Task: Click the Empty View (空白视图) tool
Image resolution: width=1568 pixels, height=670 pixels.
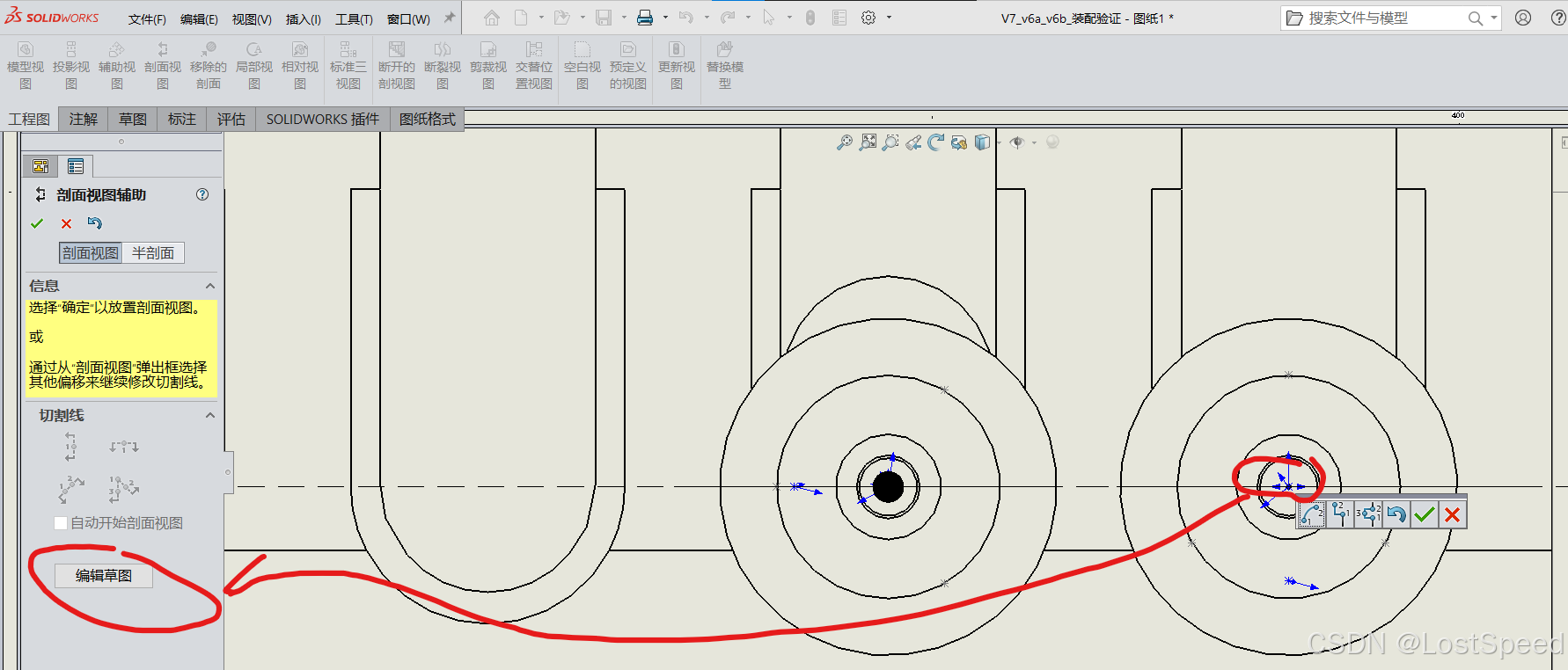Action: tap(583, 65)
